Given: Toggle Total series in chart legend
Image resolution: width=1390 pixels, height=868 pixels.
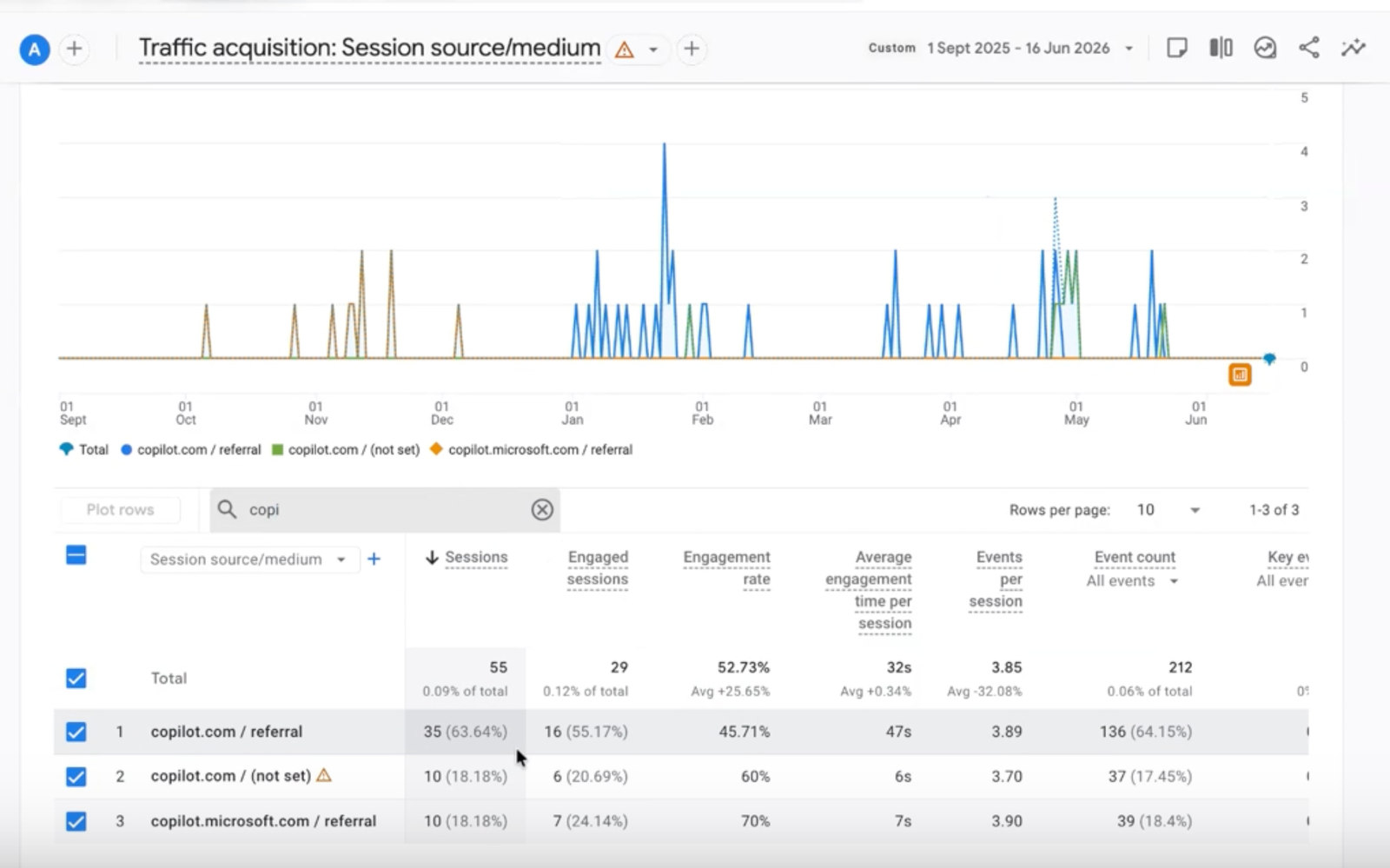Looking at the screenshot, I should tap(83, 449).
